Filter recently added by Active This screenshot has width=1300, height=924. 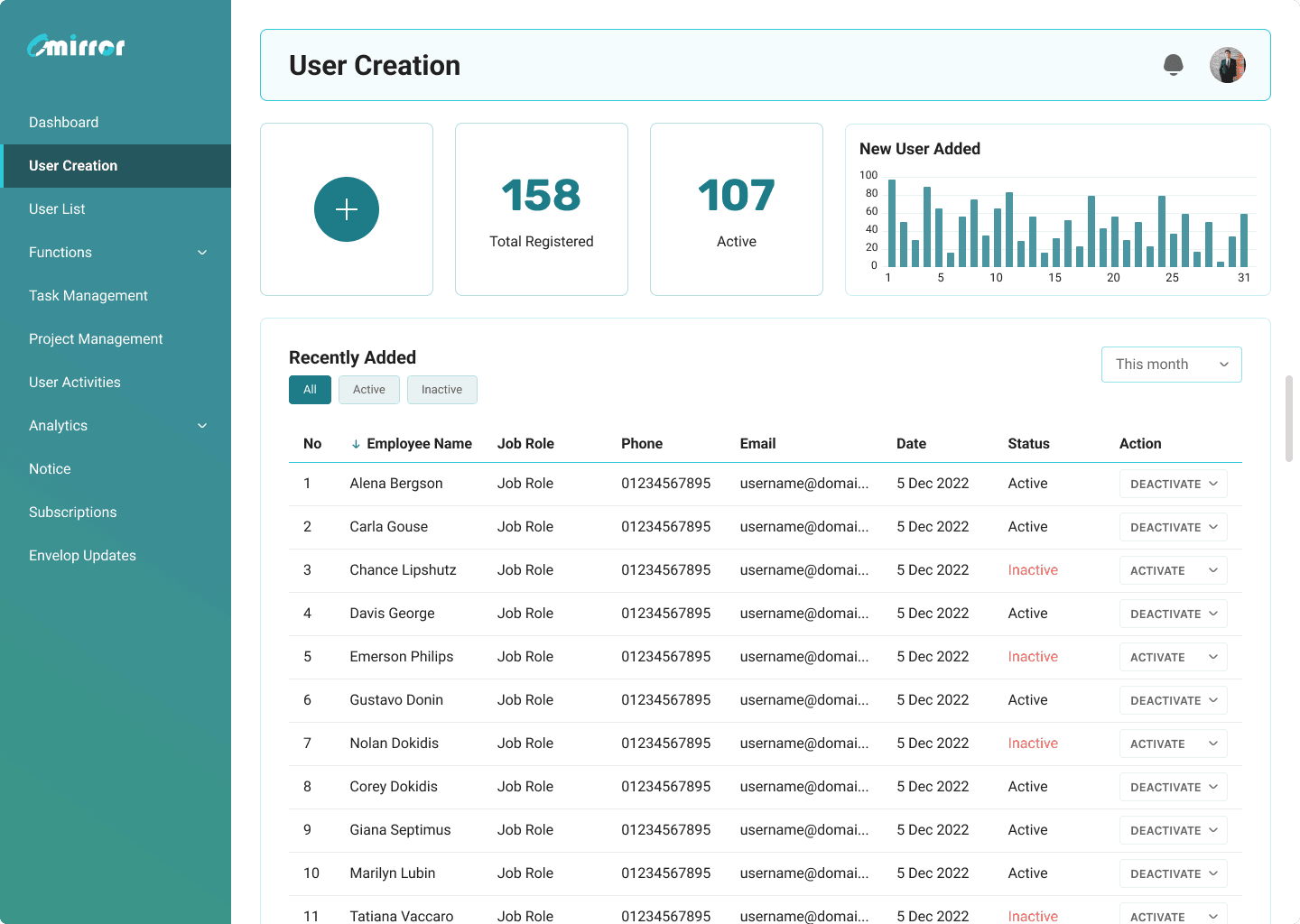click(x=368, y=390)
